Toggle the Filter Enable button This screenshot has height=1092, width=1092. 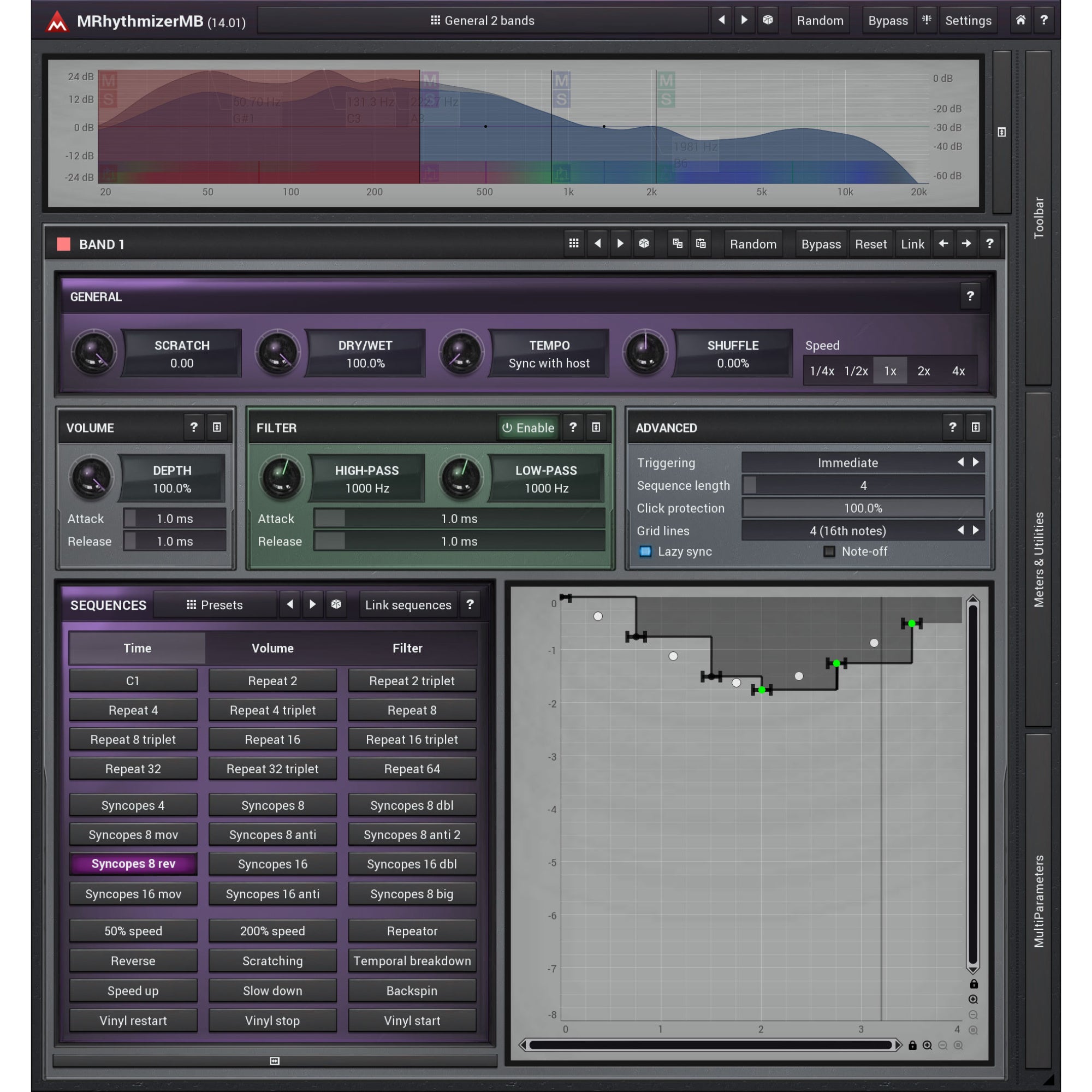[529, 428]
